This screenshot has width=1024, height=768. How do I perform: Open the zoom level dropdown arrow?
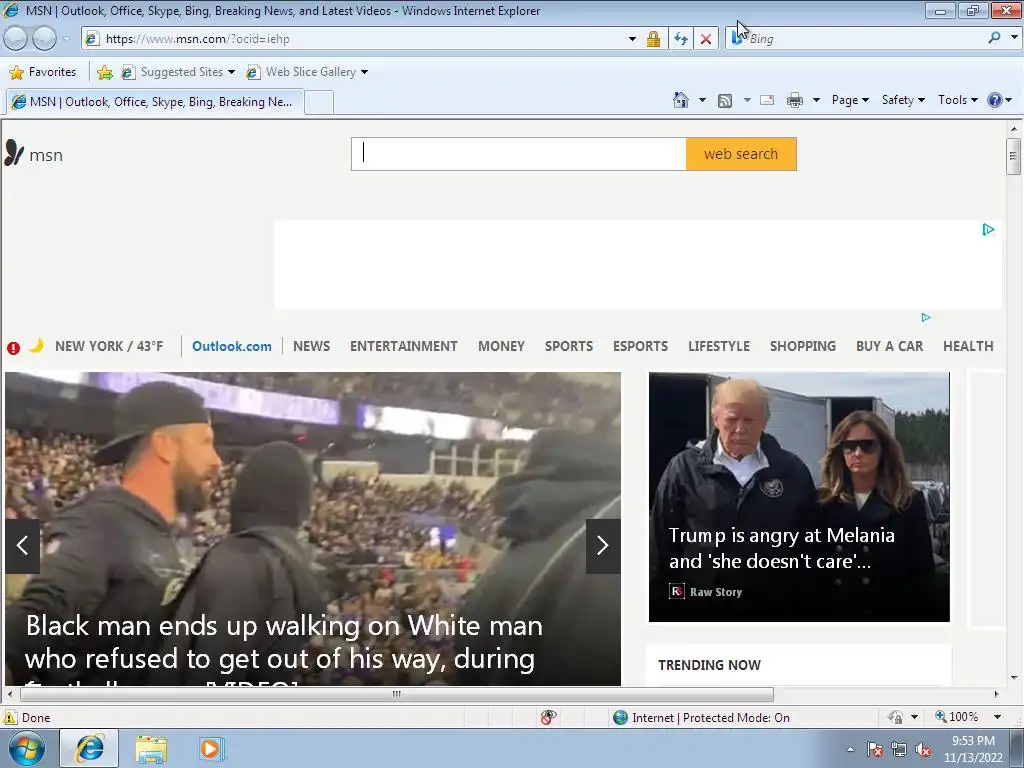[x=997, y=717]
